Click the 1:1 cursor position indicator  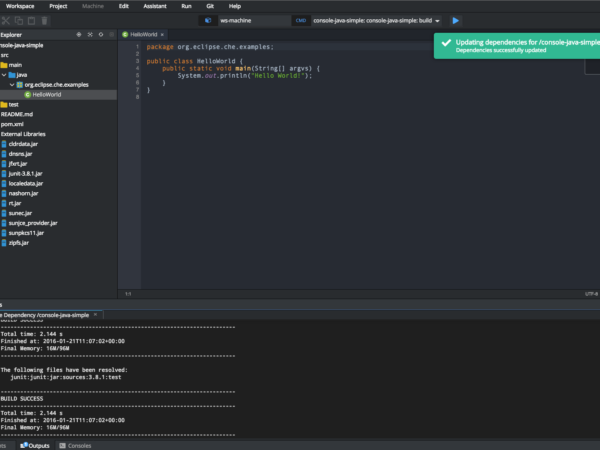(128, 294)
